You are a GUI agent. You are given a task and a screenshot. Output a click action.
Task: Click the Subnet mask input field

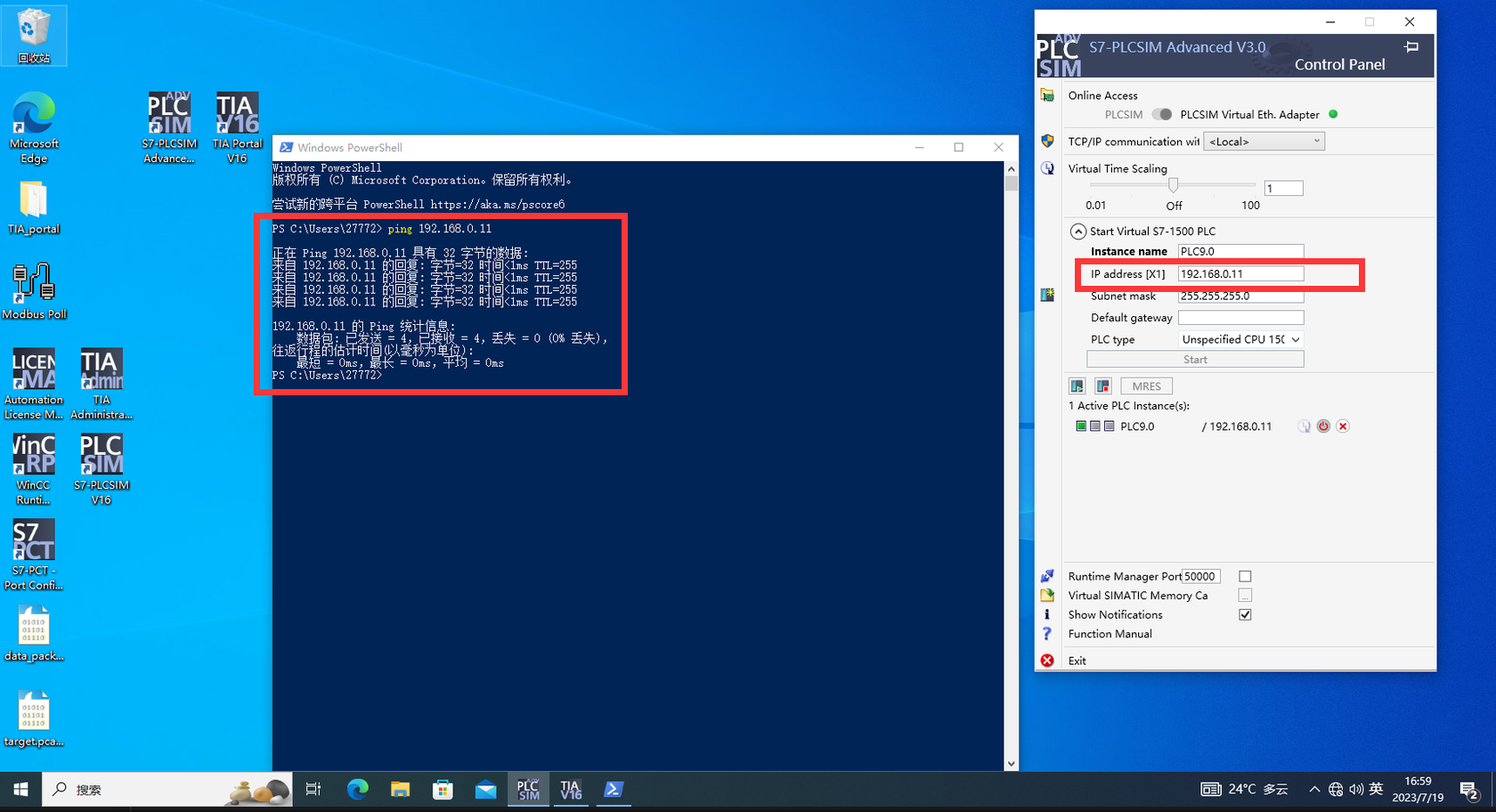[1240, 296]
